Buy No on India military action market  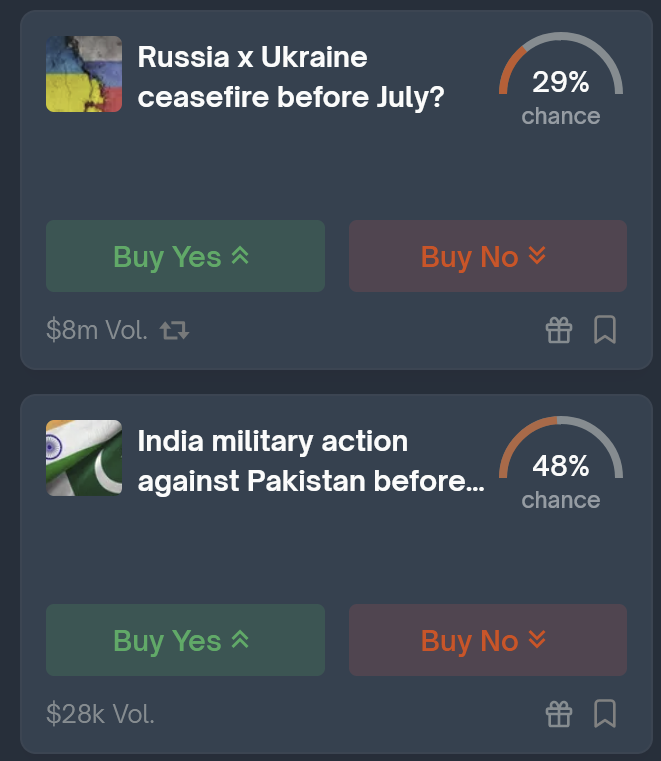tap(488, 640)
